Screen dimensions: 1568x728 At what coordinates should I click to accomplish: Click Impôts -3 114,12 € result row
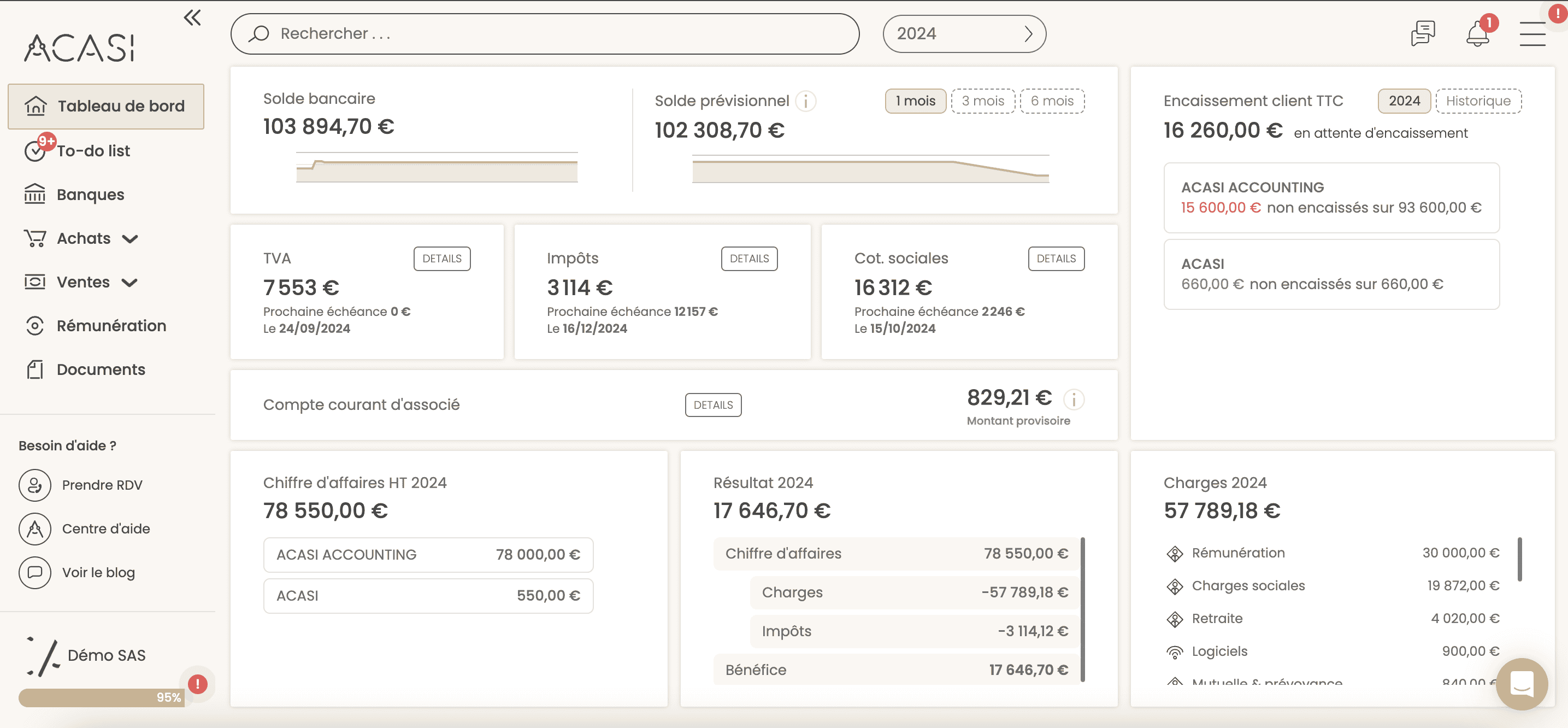click(x=914, y=632)
